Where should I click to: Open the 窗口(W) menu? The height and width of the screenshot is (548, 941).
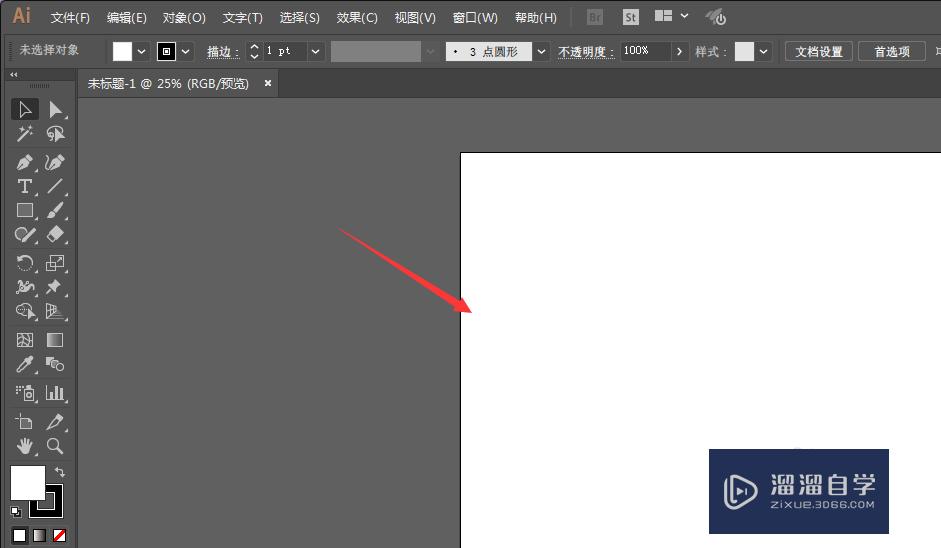pyautogui.click(x=475, y=17)
